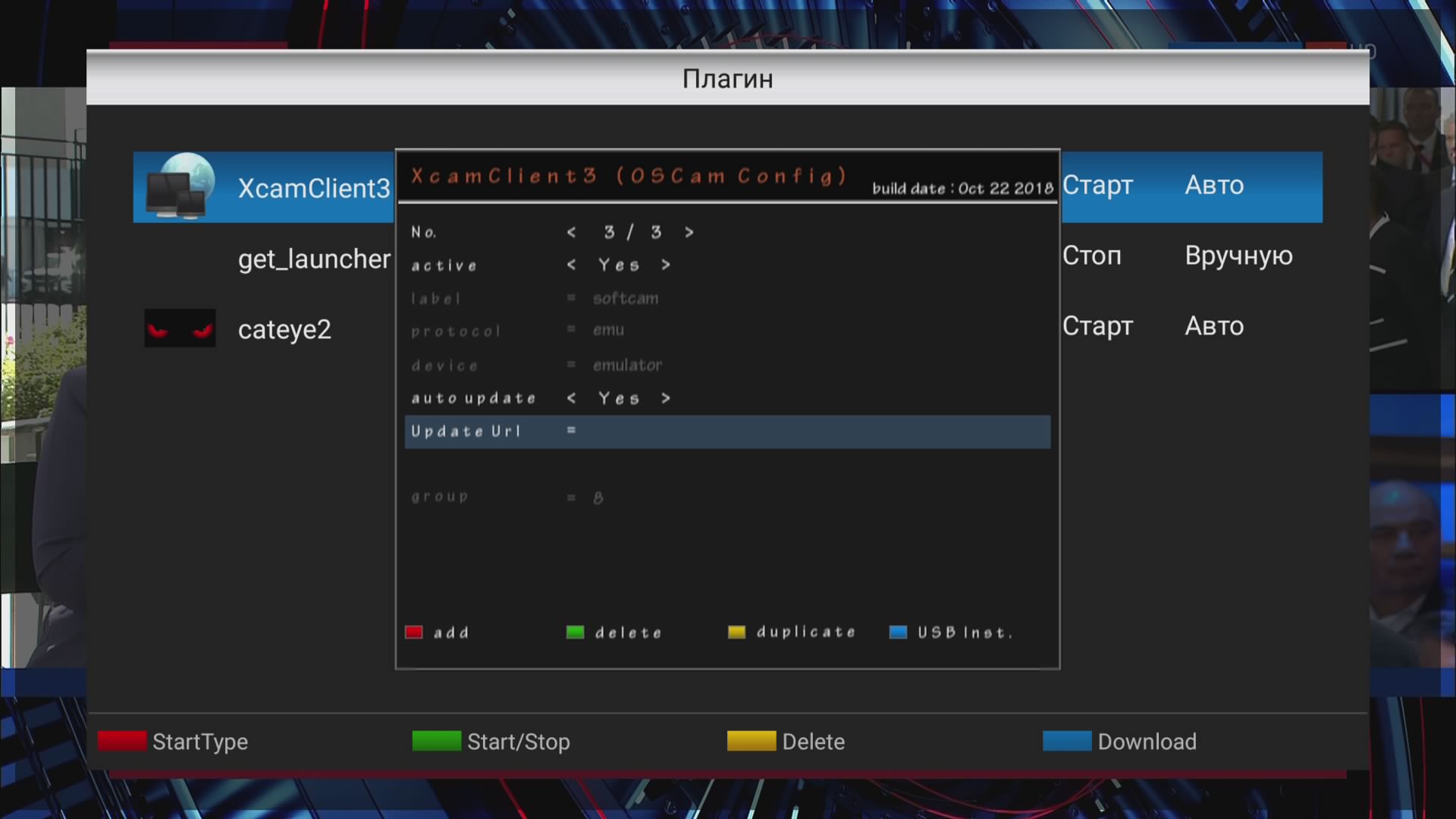The height and width of the screenshot is (819, 1456).
Task: Click the delete button label in dialog
Action: point(628,632)
